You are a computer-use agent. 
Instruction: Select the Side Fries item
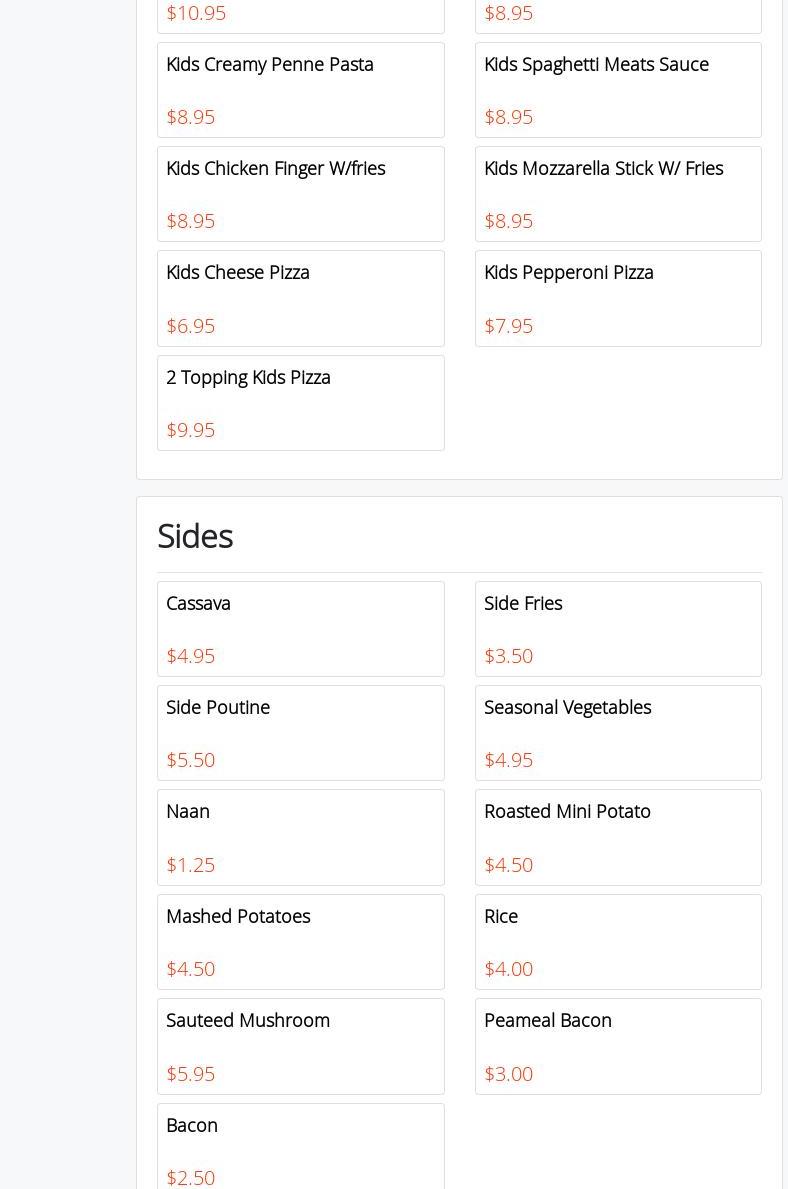point(617,629)
